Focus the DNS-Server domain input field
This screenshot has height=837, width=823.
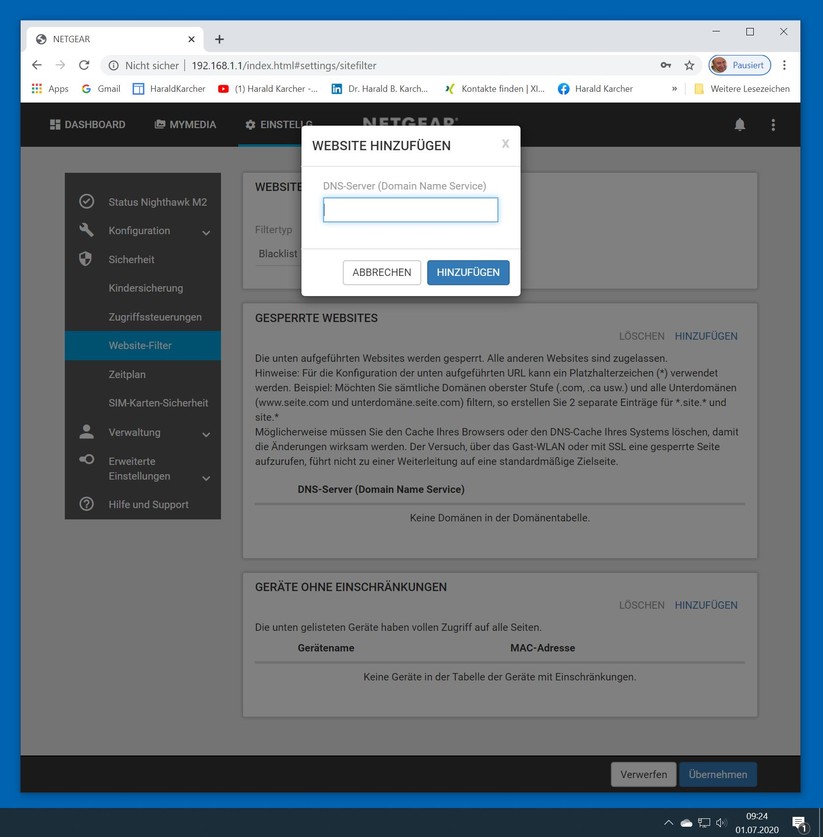pyautogui.click(x=410, y=210)
